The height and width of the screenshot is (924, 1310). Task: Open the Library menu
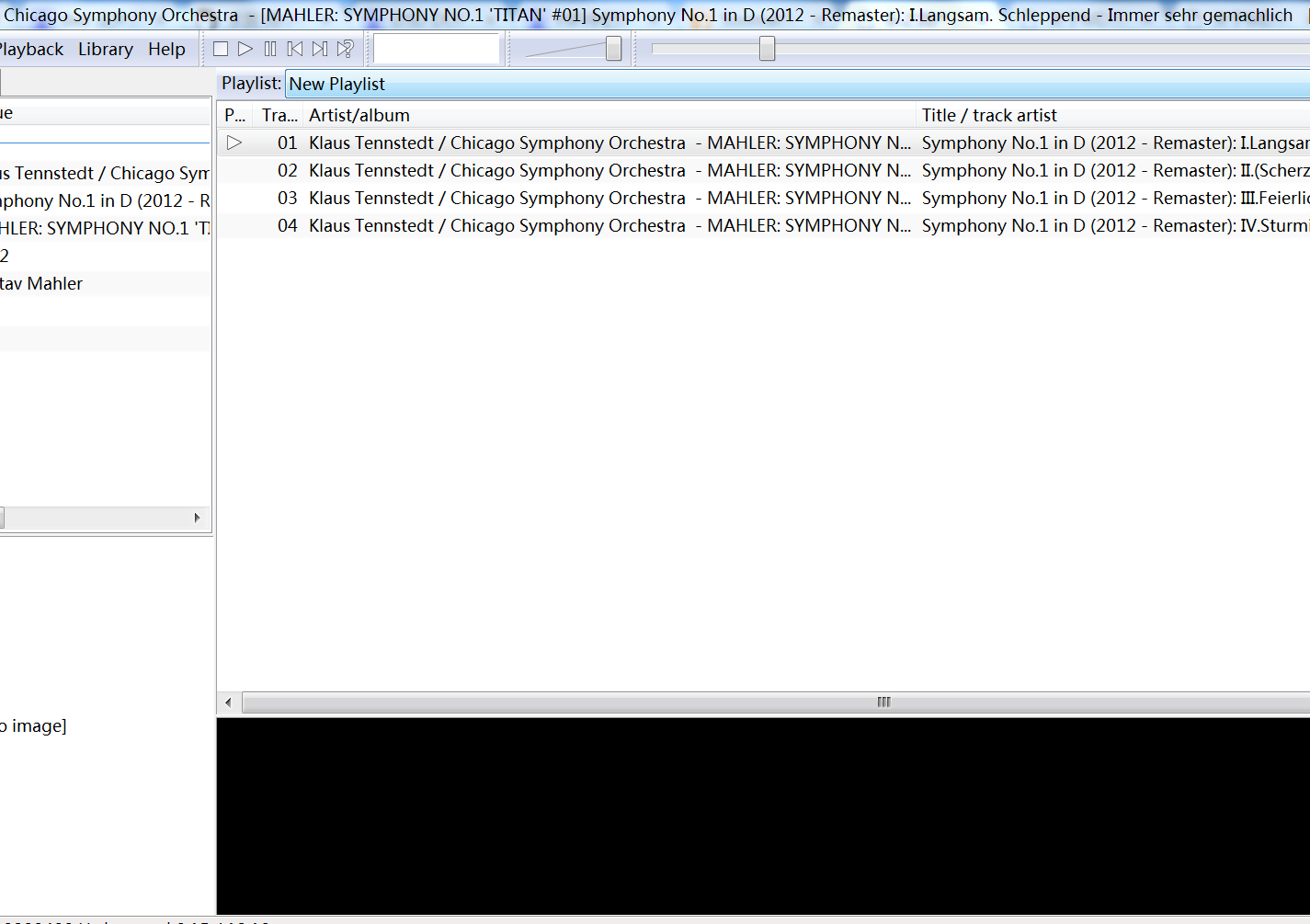coord(105,49)
